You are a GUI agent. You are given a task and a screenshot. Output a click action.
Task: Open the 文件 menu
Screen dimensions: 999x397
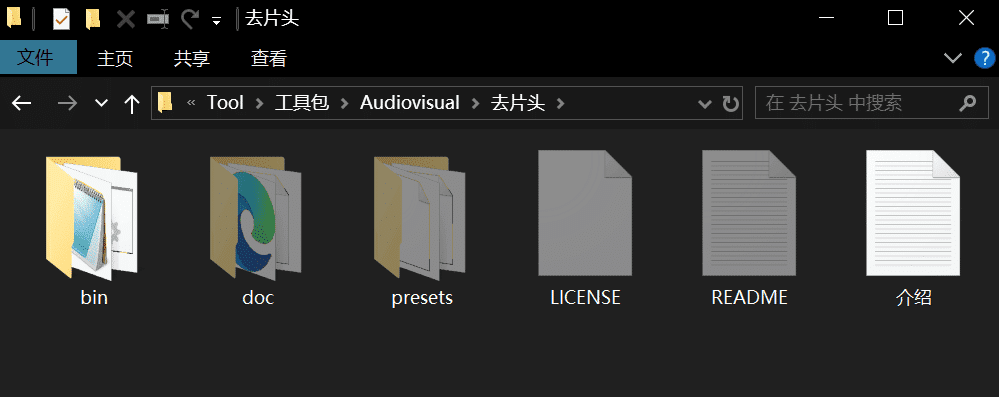pos(38,57)
